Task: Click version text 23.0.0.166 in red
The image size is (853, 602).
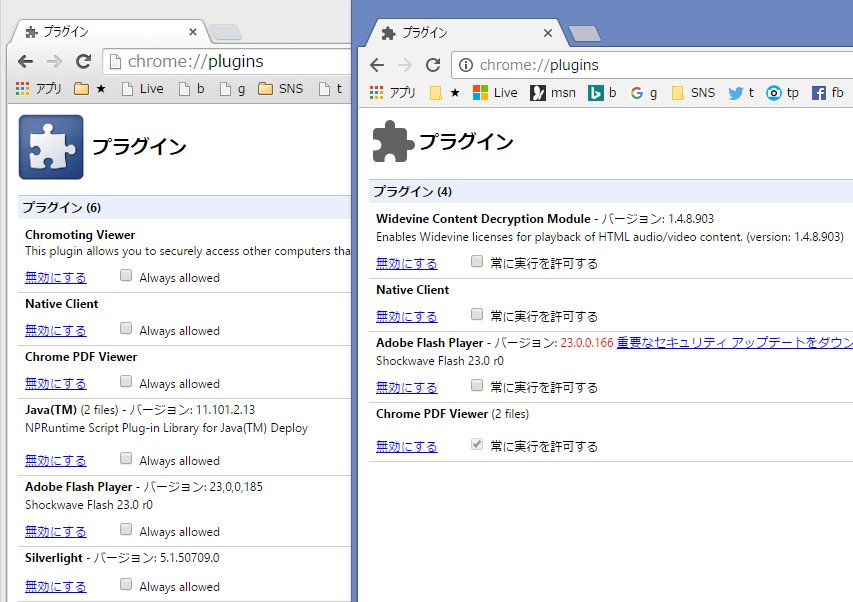Action: coord(586,343)
